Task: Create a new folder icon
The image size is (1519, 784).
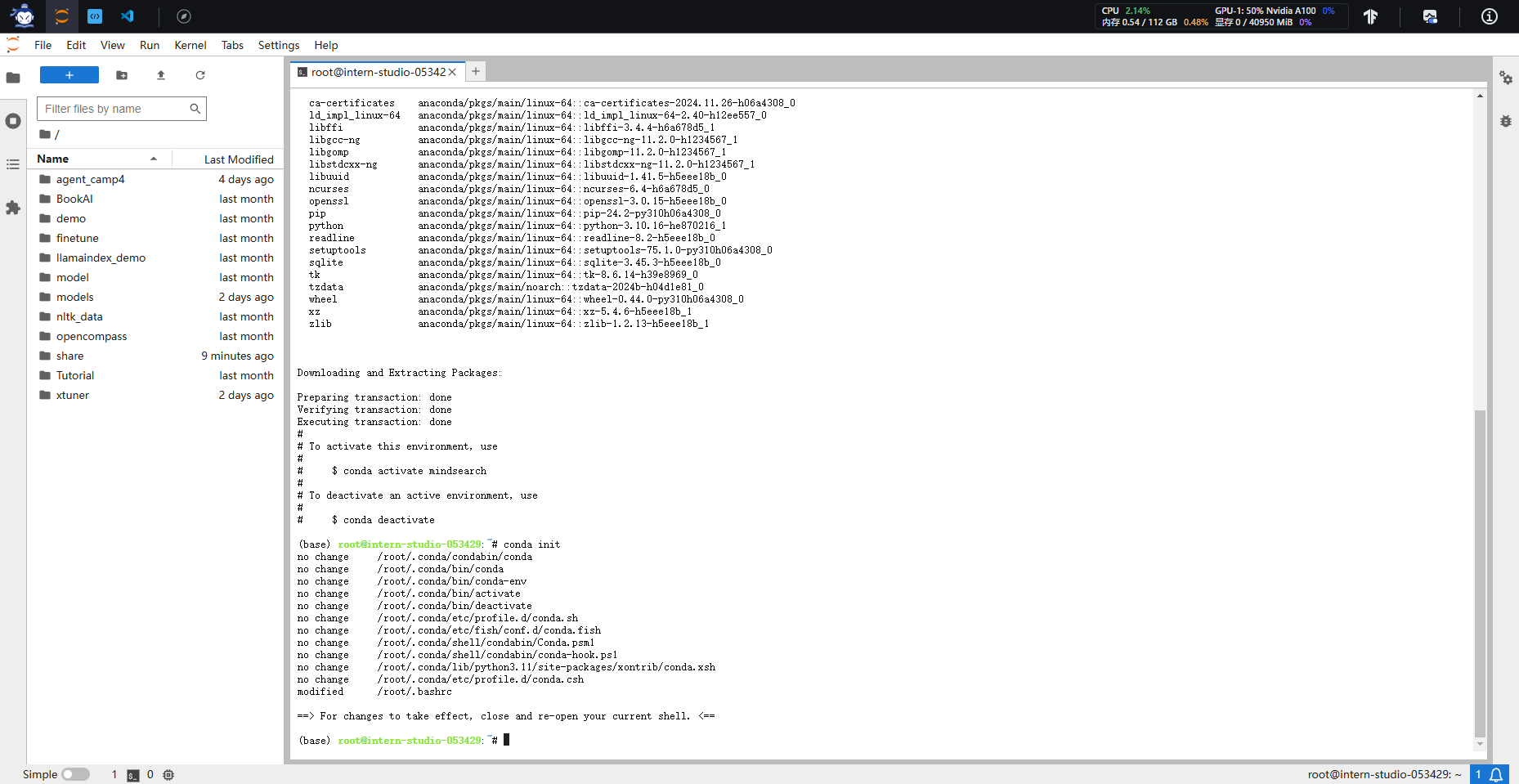Action: (122, 75)
